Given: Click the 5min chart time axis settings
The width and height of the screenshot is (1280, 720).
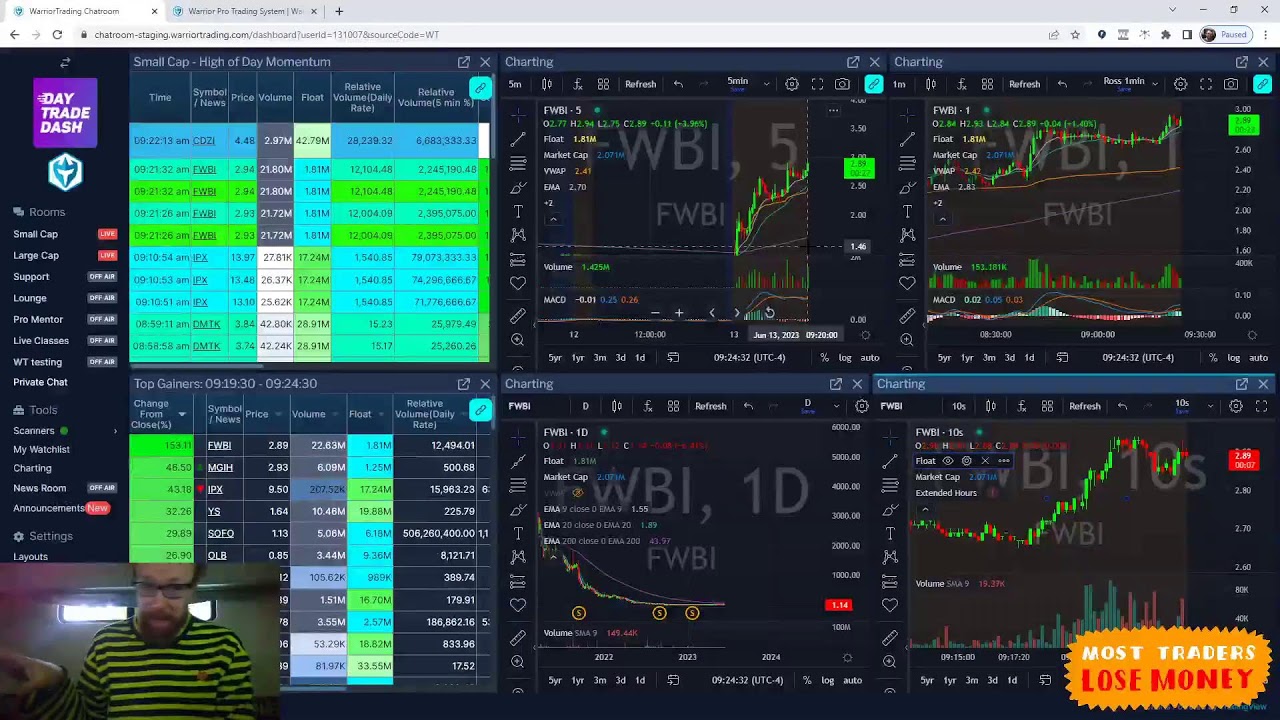Looking at the screenshot, I should (x=865, y=335).
